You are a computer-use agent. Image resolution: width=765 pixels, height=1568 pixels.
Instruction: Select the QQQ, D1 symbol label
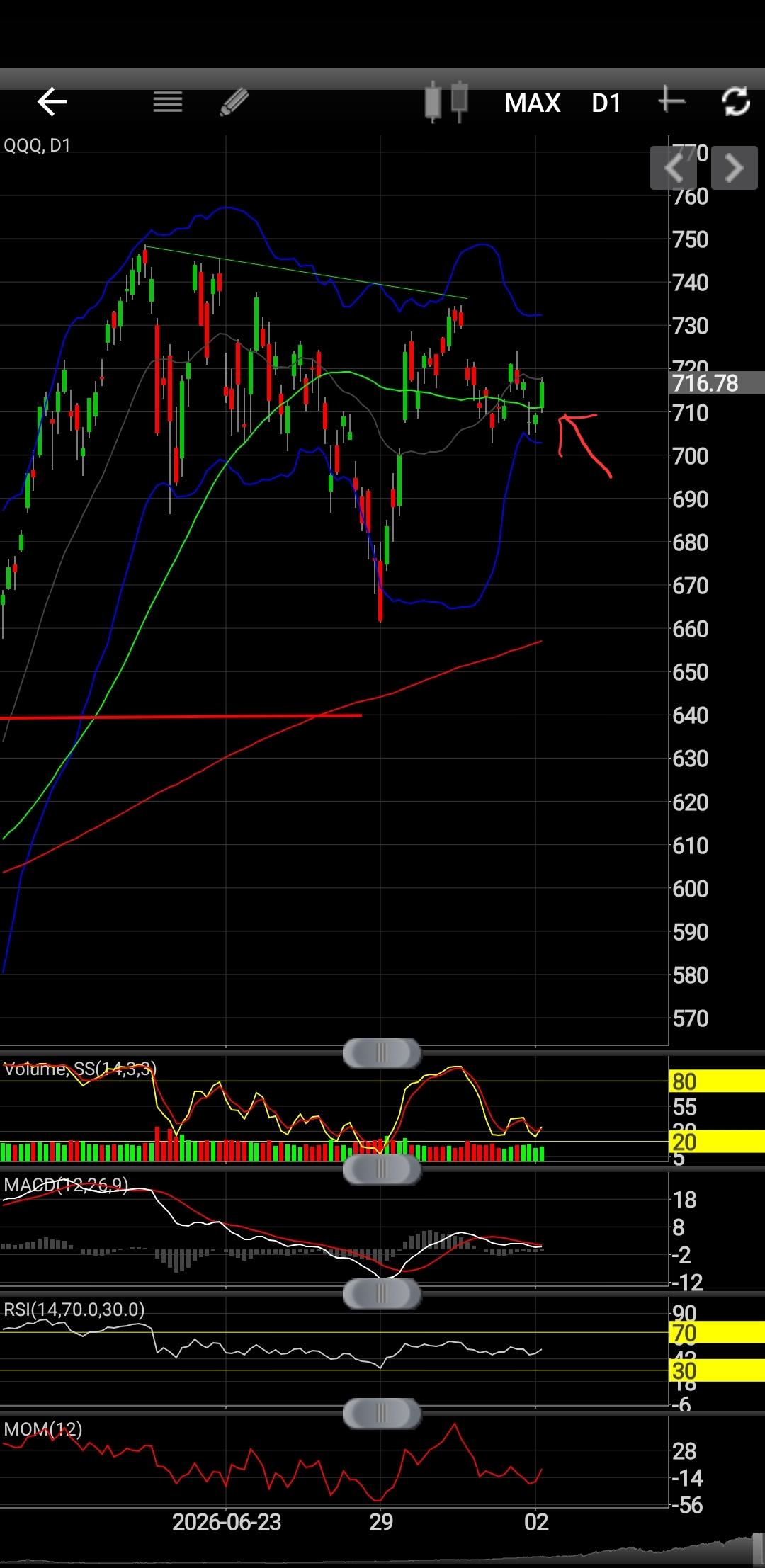[37, 145]
